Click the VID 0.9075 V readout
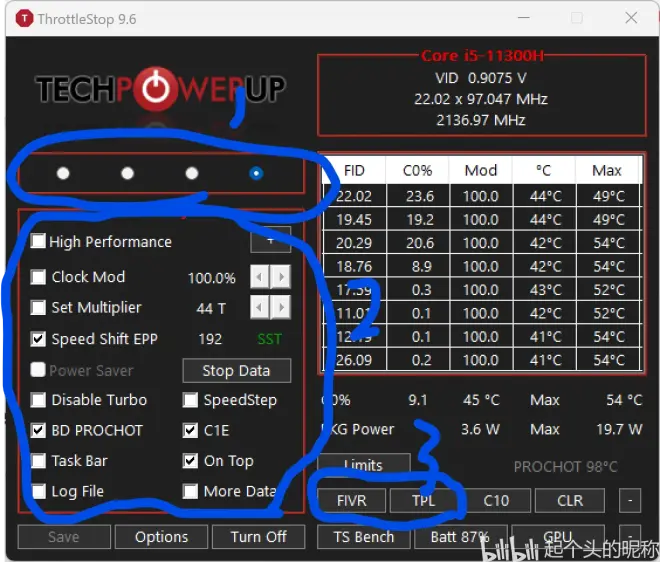Image resolution: width=660 pixels, height=562 pixels. (481, 78)
